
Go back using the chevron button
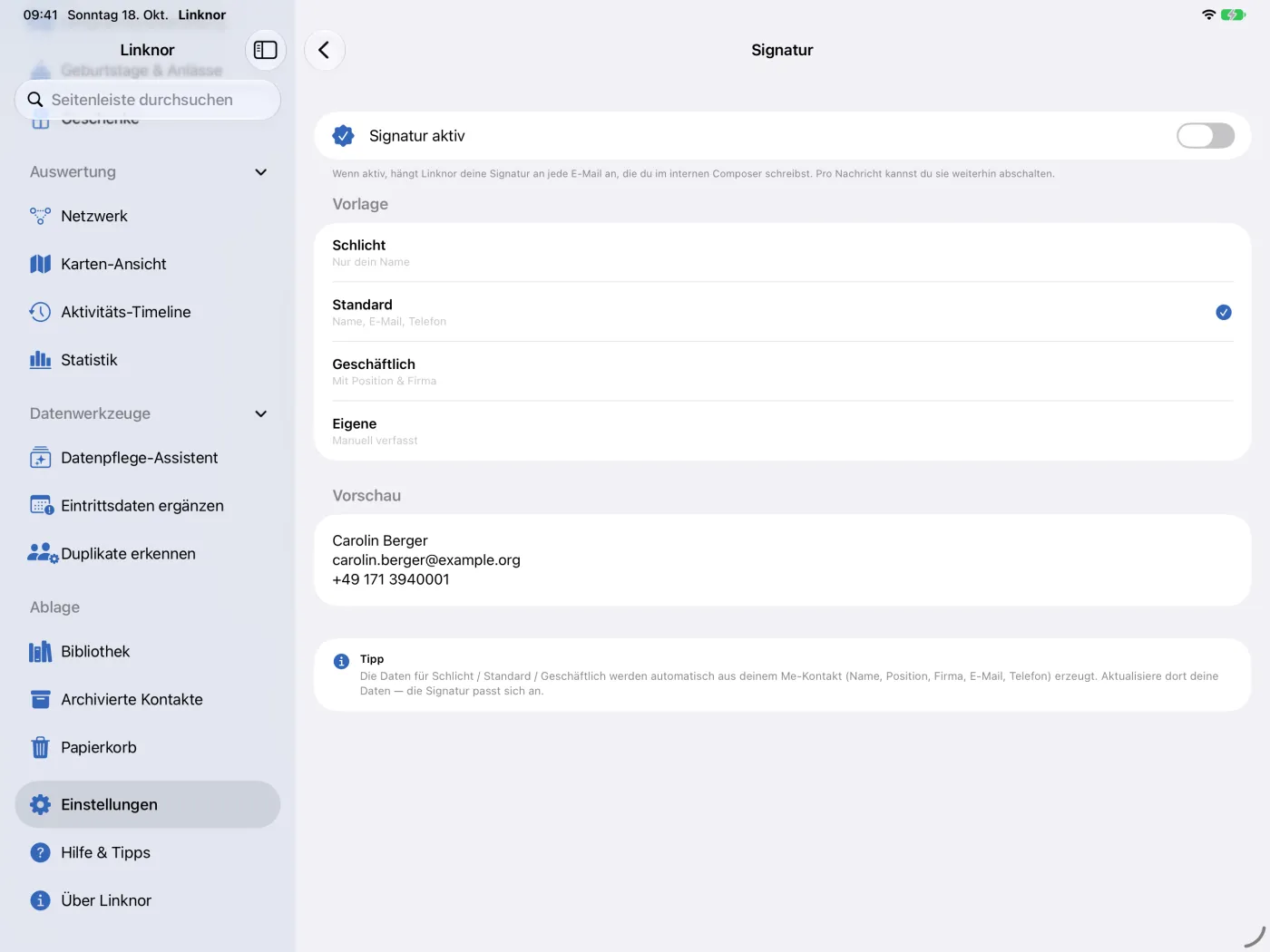tap(324, 50)
